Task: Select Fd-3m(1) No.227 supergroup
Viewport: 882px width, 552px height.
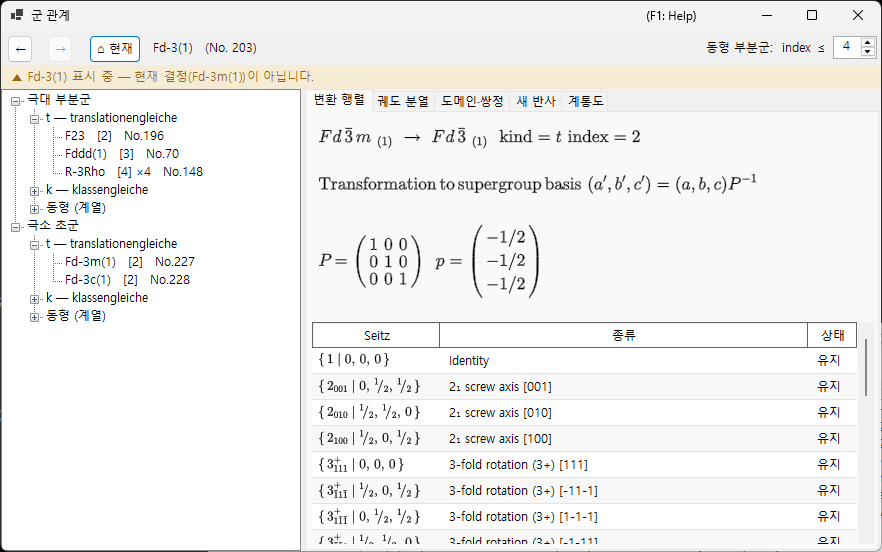Action: click(129, 262)
